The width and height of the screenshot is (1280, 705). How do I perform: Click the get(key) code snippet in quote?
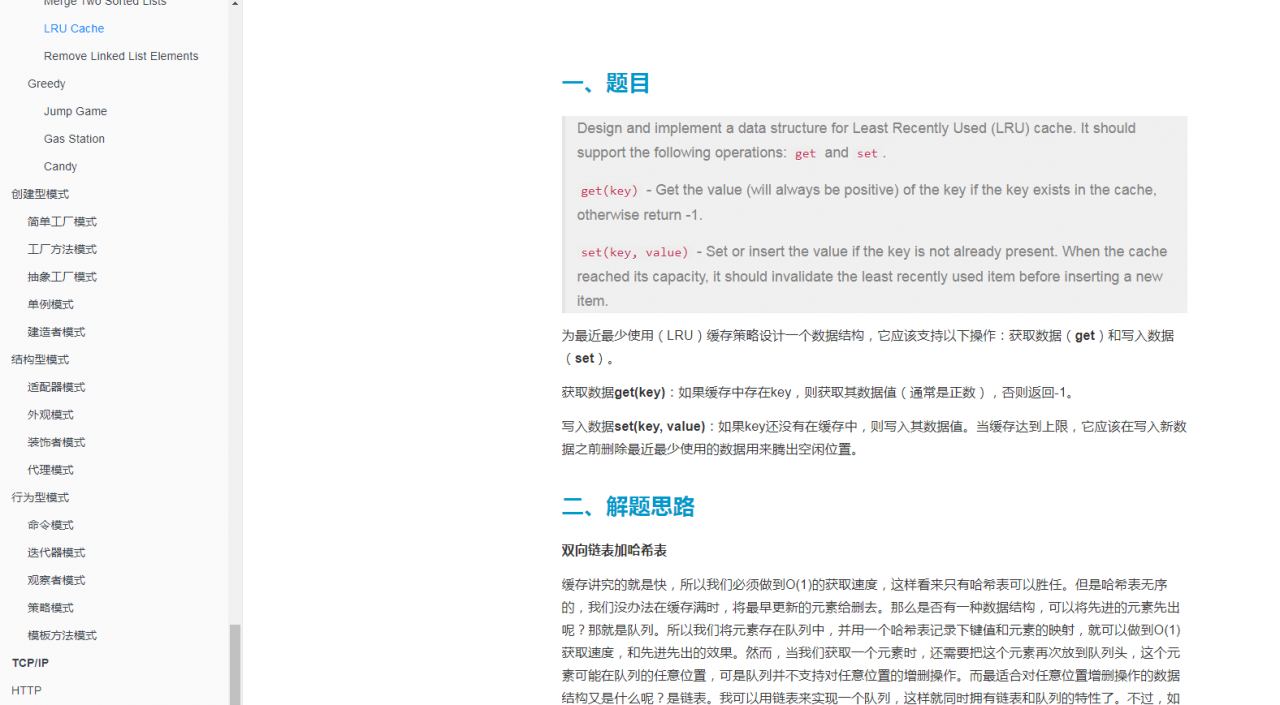pos(609,191)
